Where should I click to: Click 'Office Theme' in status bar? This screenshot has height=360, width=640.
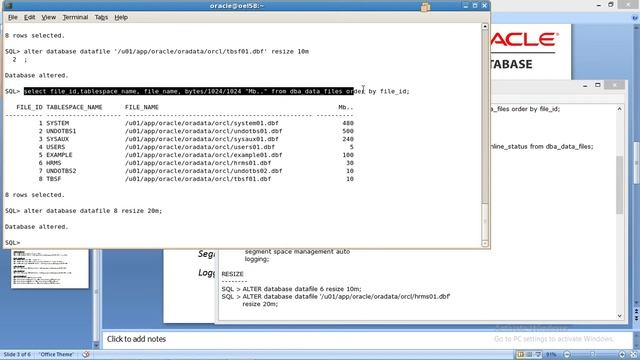[x=56, y=354]
